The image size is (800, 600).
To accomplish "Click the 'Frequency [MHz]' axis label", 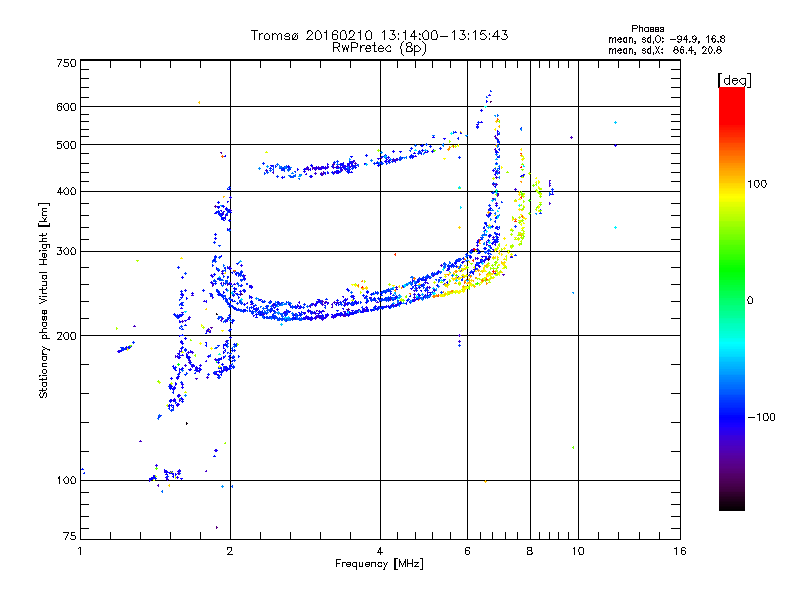I will pyautogui.click(x=379, y=564).
